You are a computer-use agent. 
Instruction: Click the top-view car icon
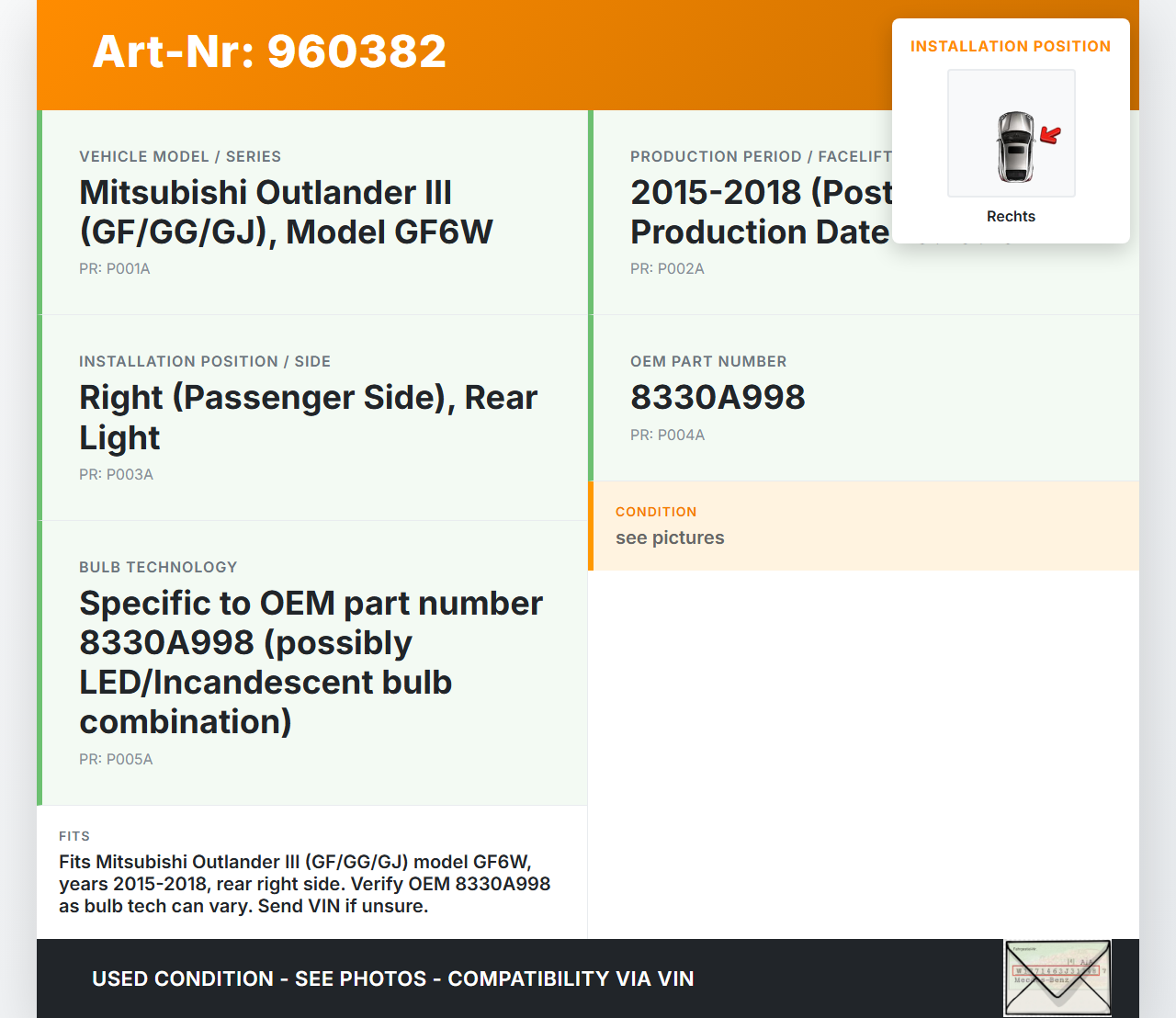pyautogui.click(x=1015, y=147)
